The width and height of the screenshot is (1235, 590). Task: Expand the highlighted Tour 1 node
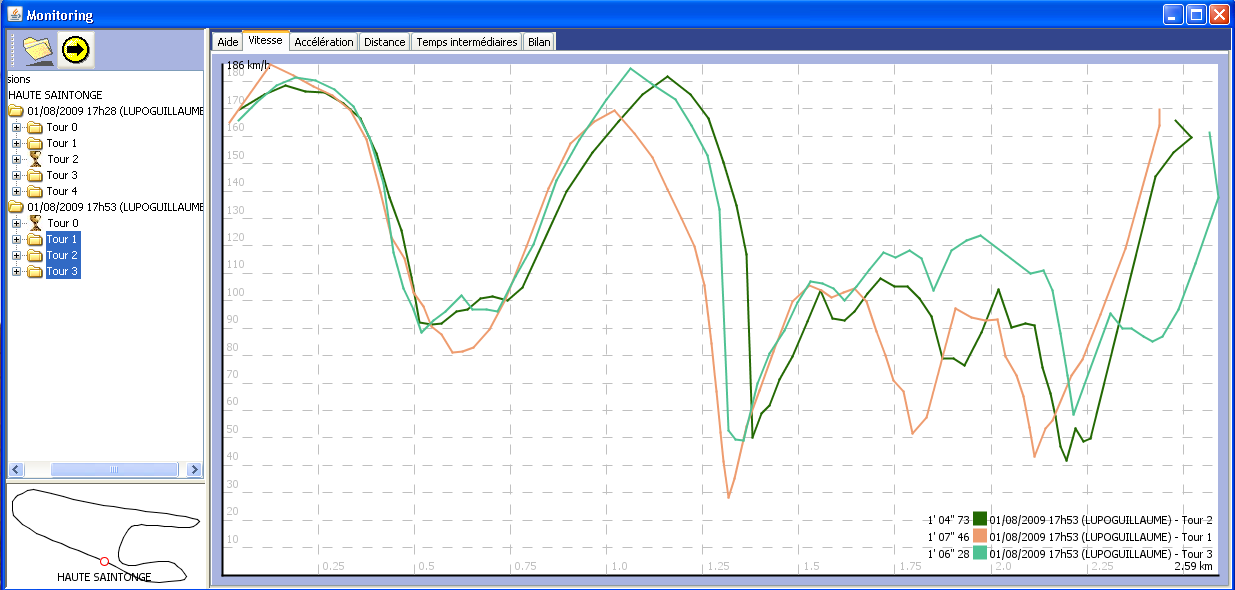point(17,239)
